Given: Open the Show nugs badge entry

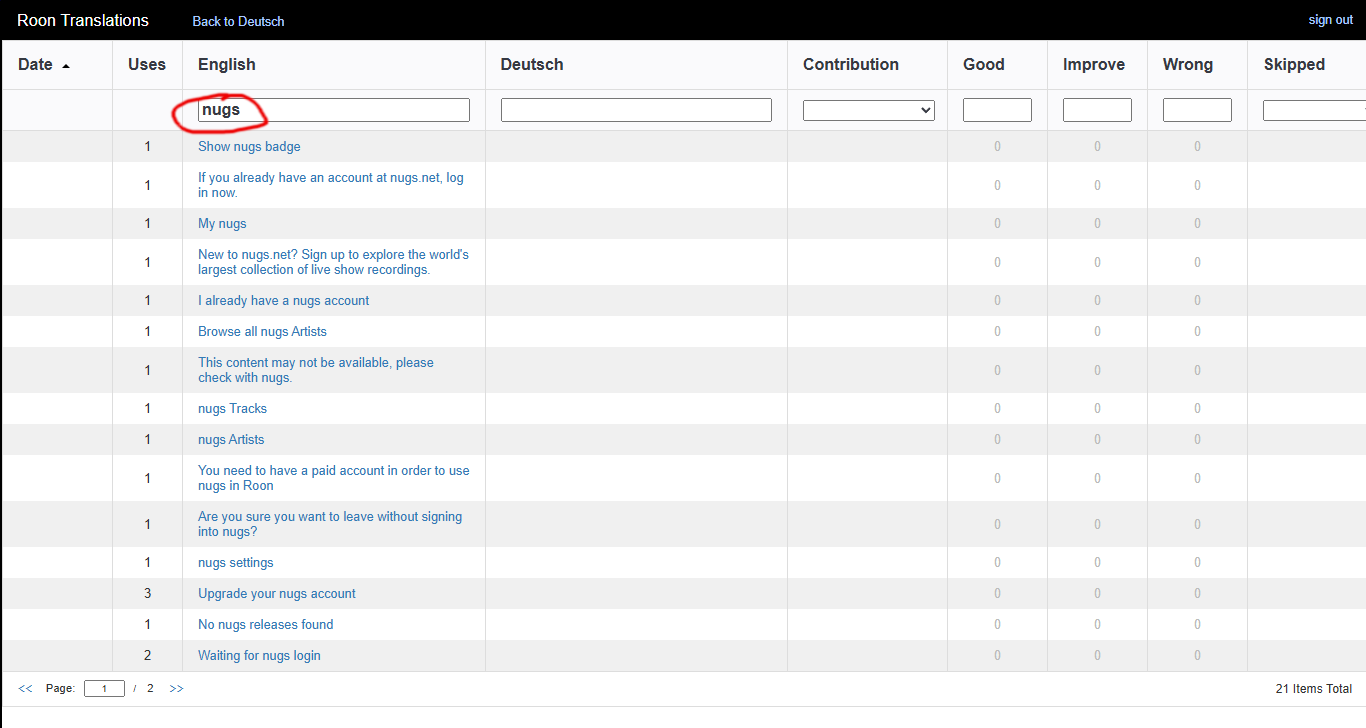Looking at the screenshot, I should (249, 147).
